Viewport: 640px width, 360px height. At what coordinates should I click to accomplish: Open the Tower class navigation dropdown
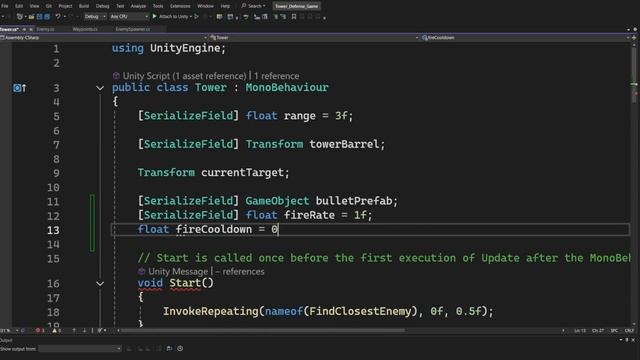(x=314, y=38)
